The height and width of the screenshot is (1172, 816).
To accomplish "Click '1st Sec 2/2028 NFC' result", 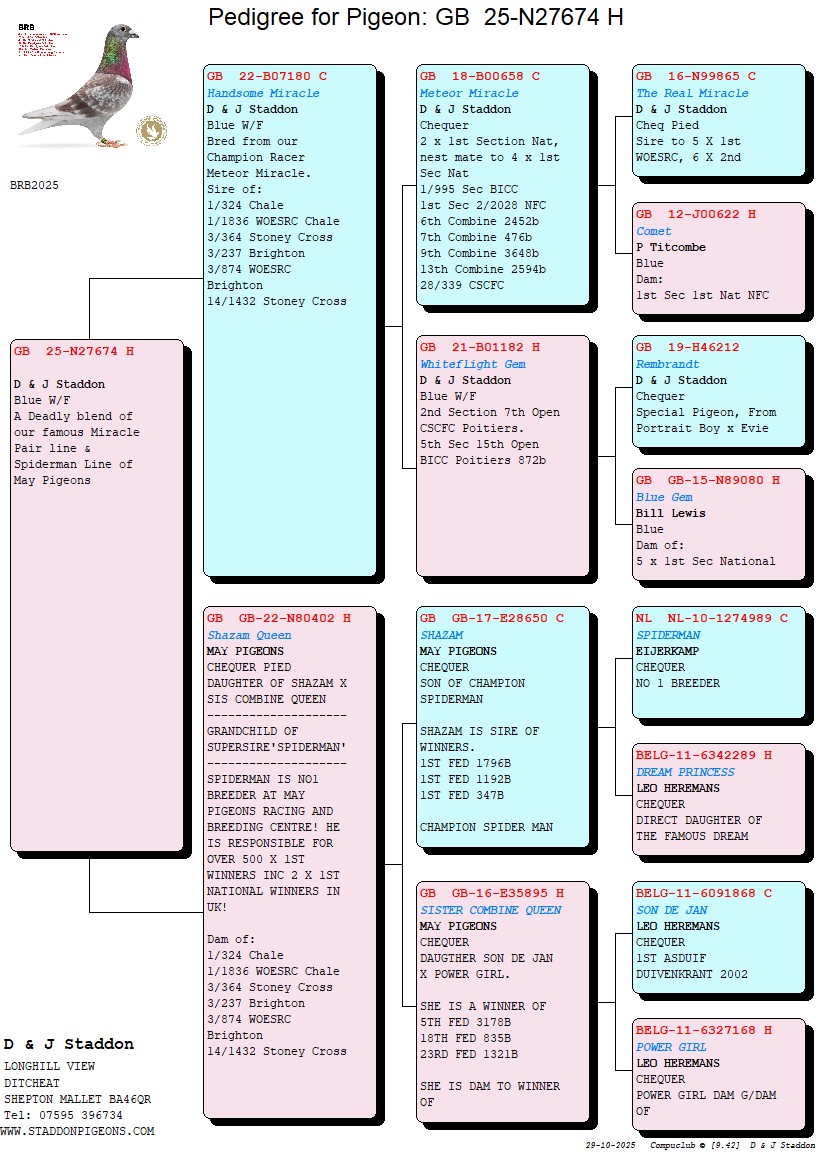I will [483, 206].
